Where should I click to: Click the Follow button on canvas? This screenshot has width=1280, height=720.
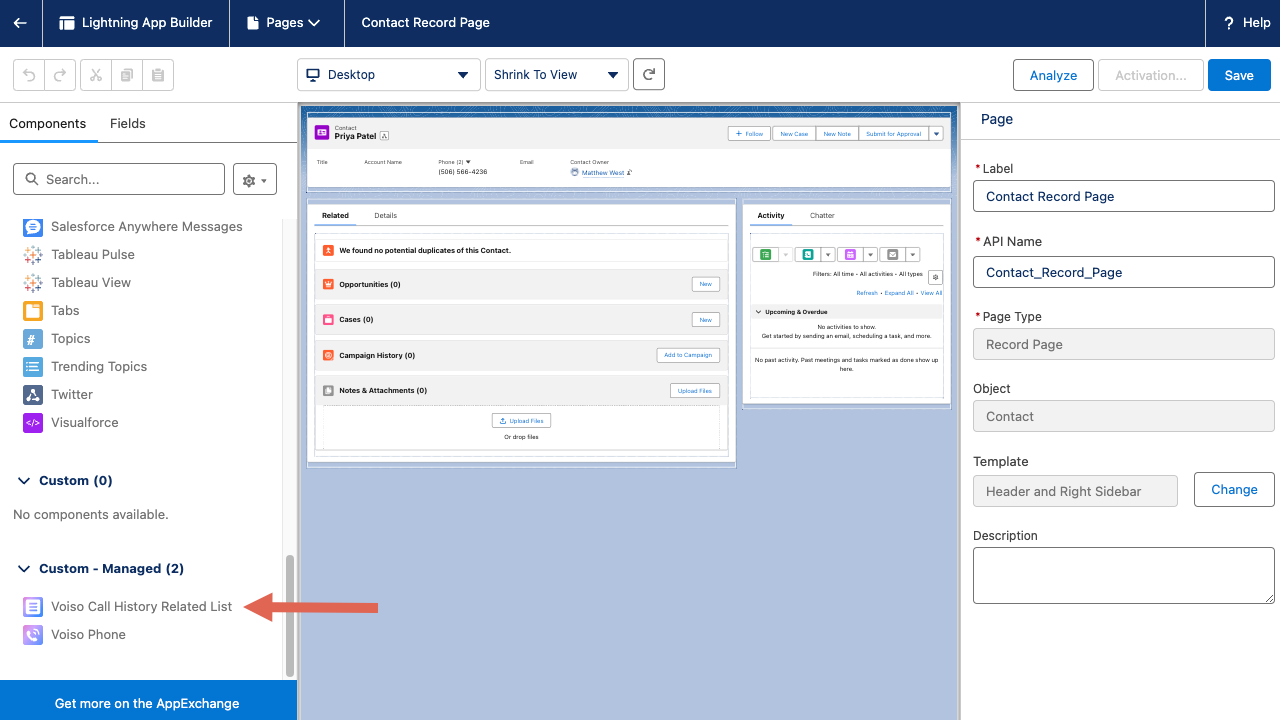[x=749, y=133]
